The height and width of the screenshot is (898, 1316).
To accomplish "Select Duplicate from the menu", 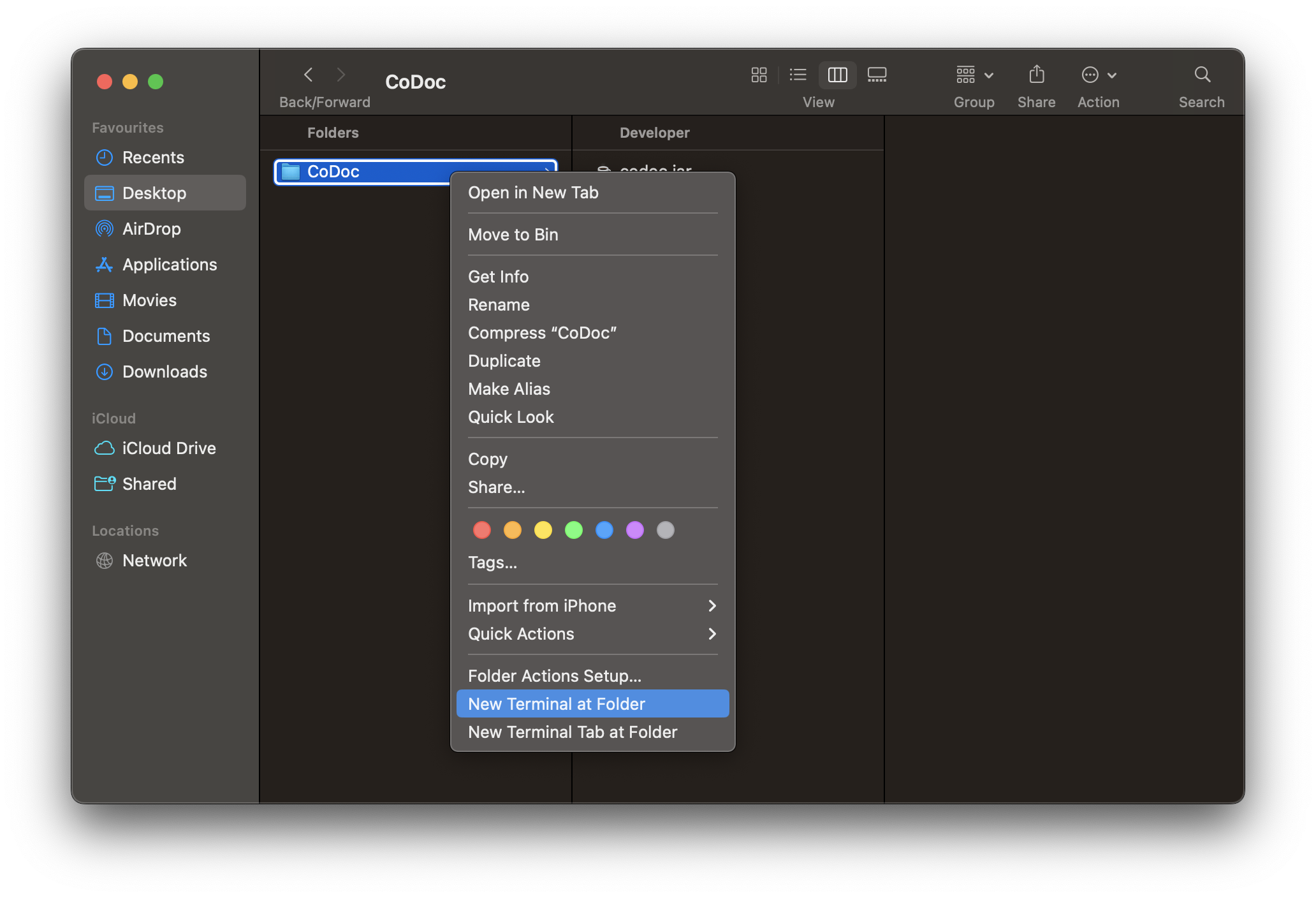I will point(592,361).
